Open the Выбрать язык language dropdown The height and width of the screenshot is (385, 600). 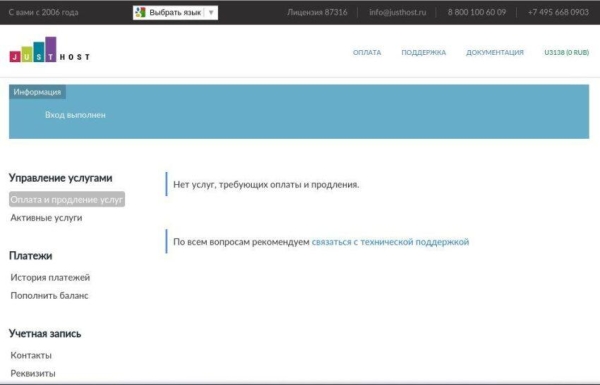tap(175, 13)
